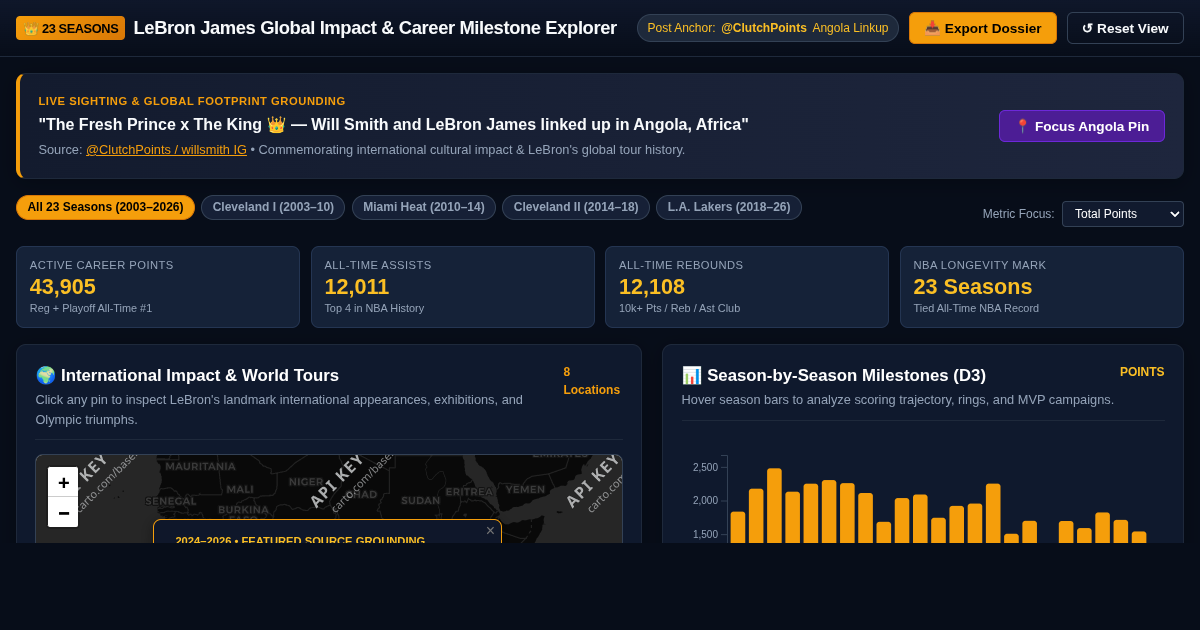Click the Active Career Points 43,905 card
1200x630 pixels.
click(158, 287)
